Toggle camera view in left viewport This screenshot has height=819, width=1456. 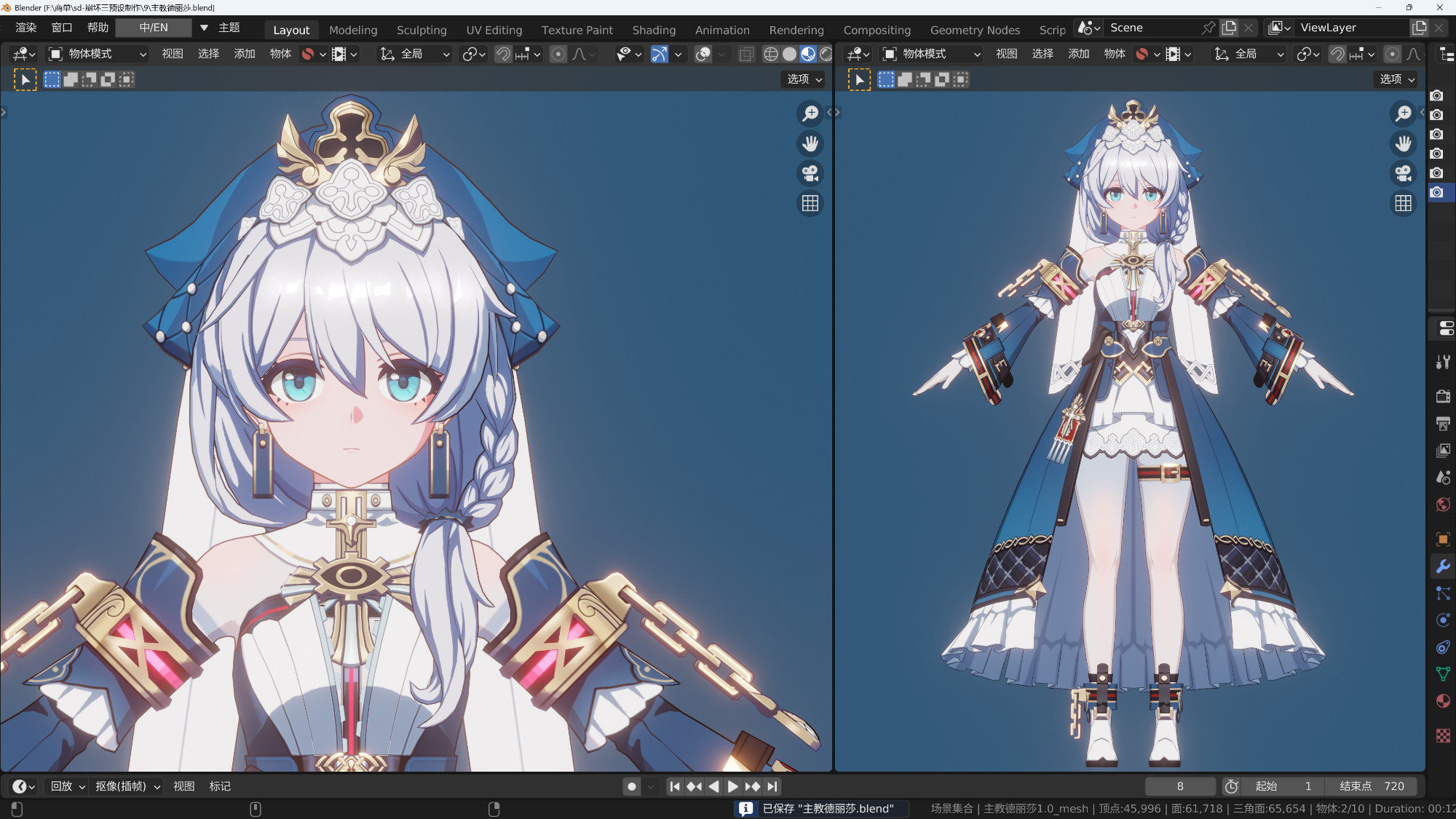[810, 173]
